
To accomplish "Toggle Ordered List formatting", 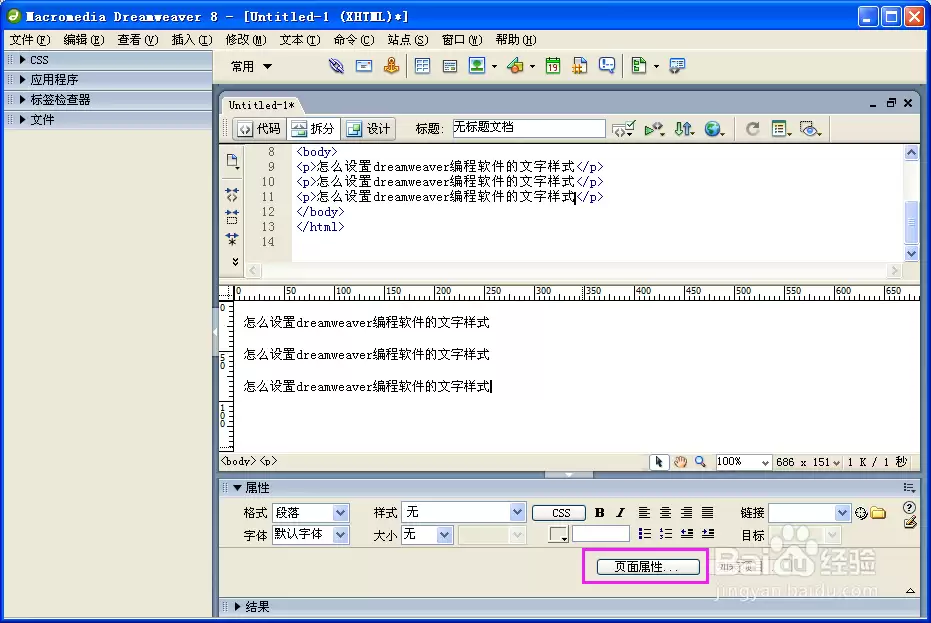I will pyautogui.click(x=666, y=533).
